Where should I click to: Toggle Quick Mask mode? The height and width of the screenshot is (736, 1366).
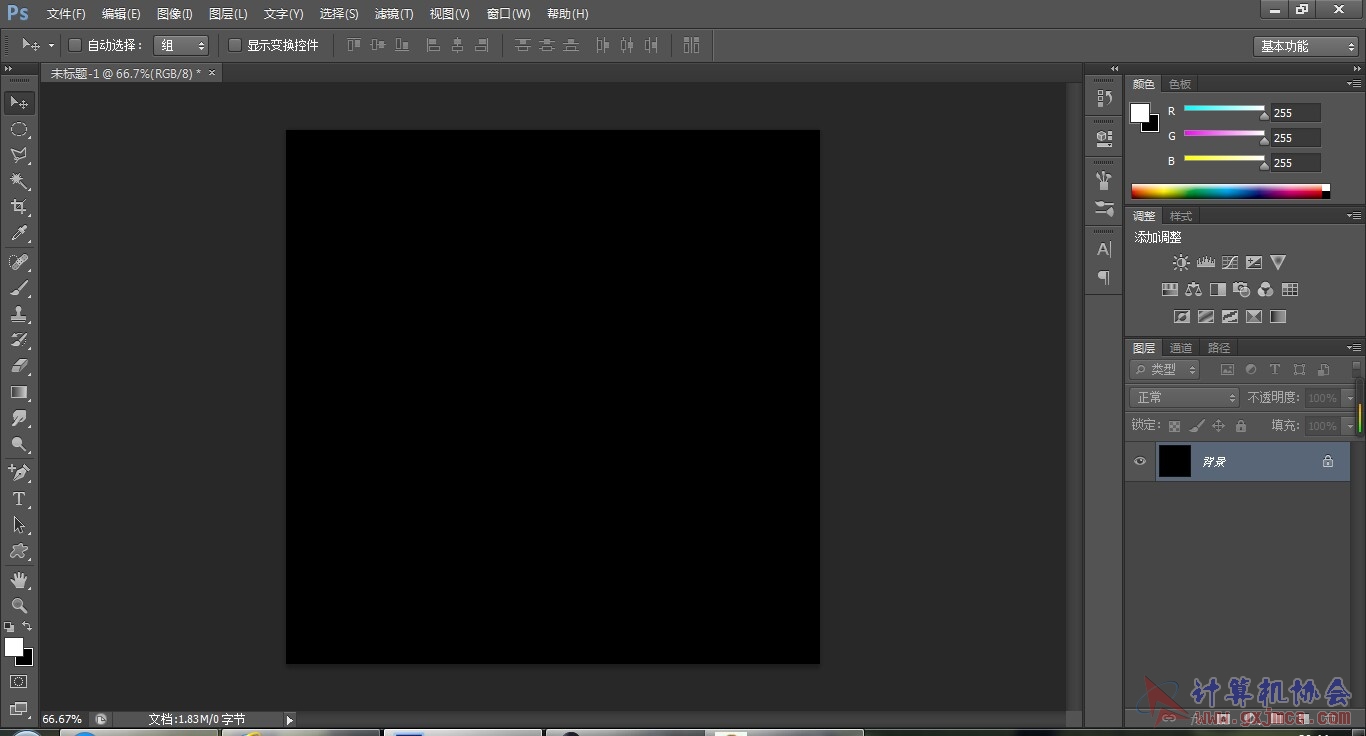[19, 681]
